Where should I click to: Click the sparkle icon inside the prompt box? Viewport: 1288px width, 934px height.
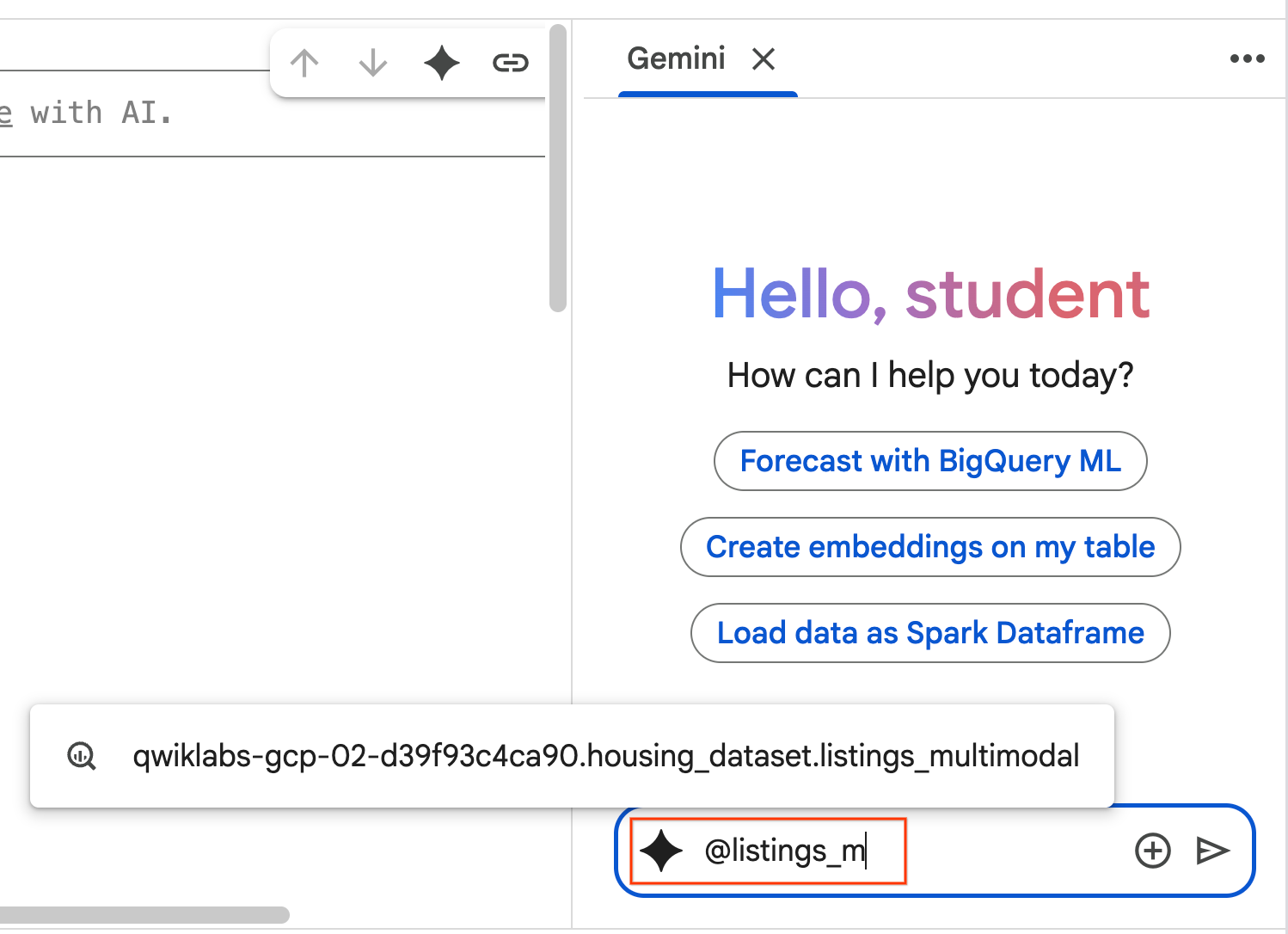(661, 851)
